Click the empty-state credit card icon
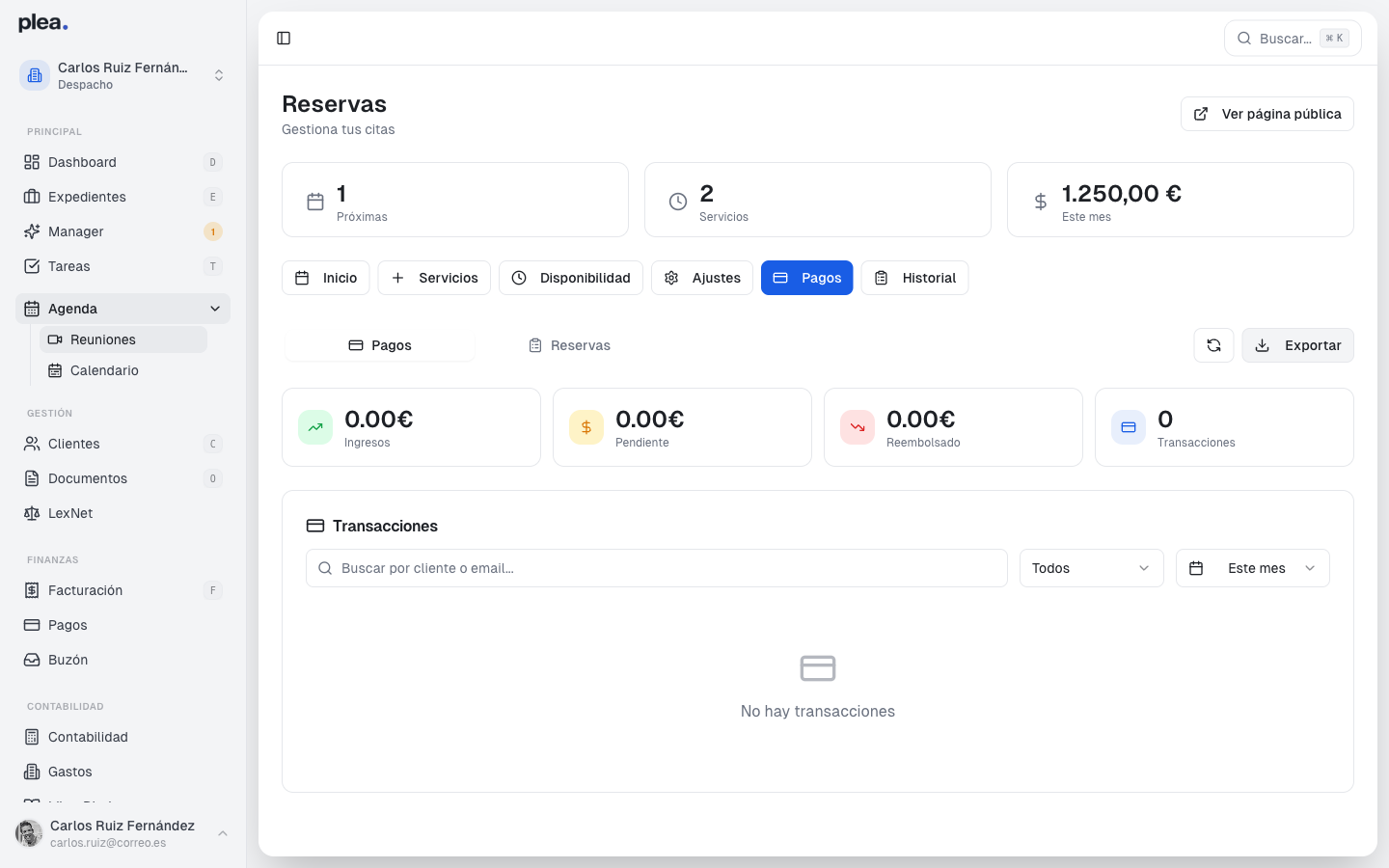The width and height of the screenshot is (1389, 868). pos(818,667)
